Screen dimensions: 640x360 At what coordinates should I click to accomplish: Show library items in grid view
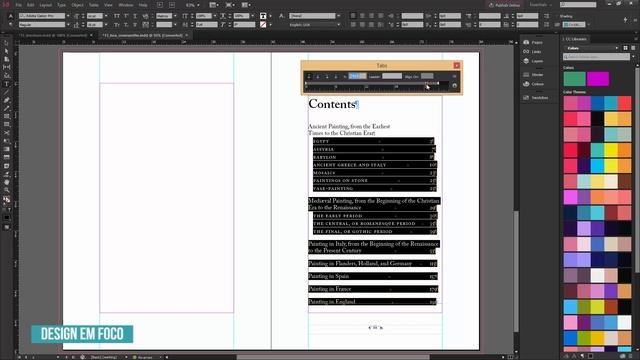coord(625,48)
